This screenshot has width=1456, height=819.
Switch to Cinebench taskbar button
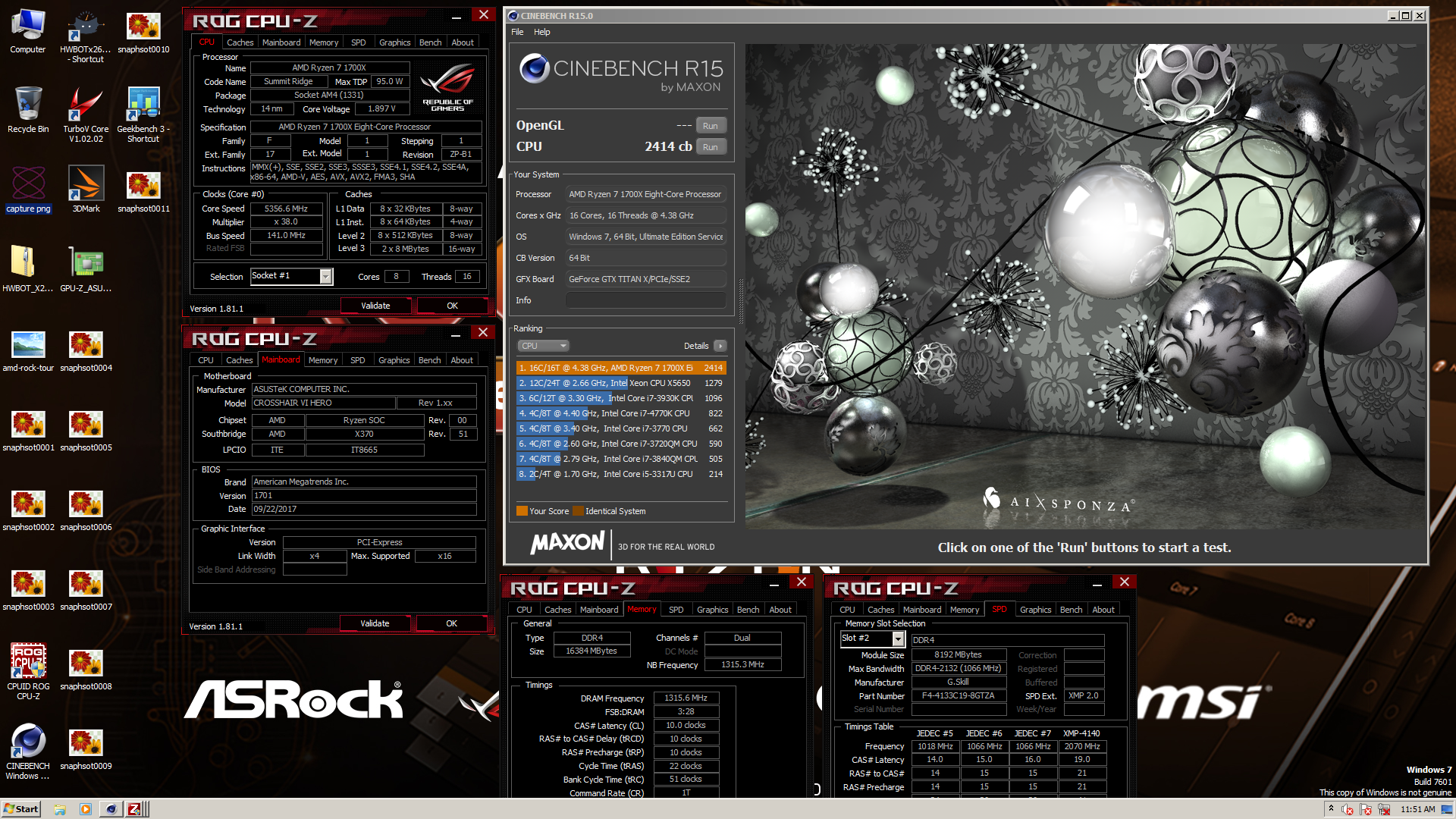point(111,809)
